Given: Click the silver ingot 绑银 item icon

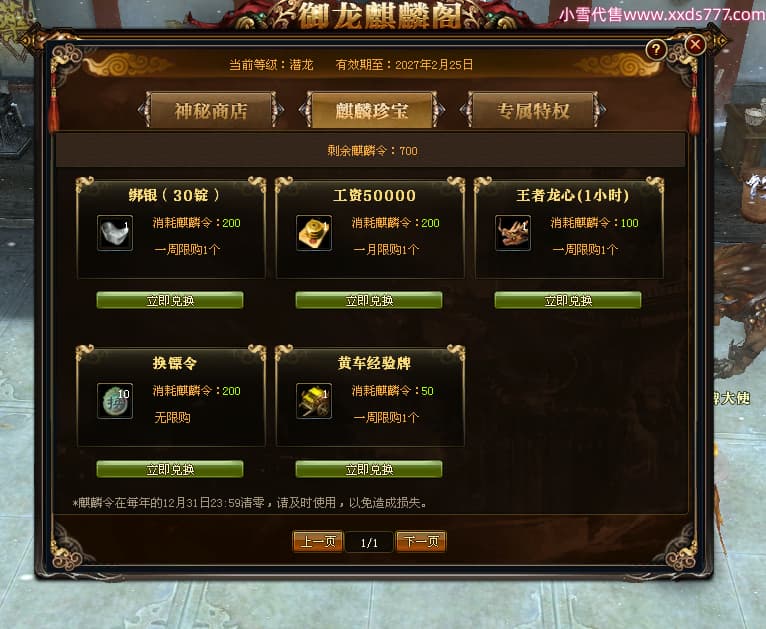Looking at the screenshot, I should (115, 233).
